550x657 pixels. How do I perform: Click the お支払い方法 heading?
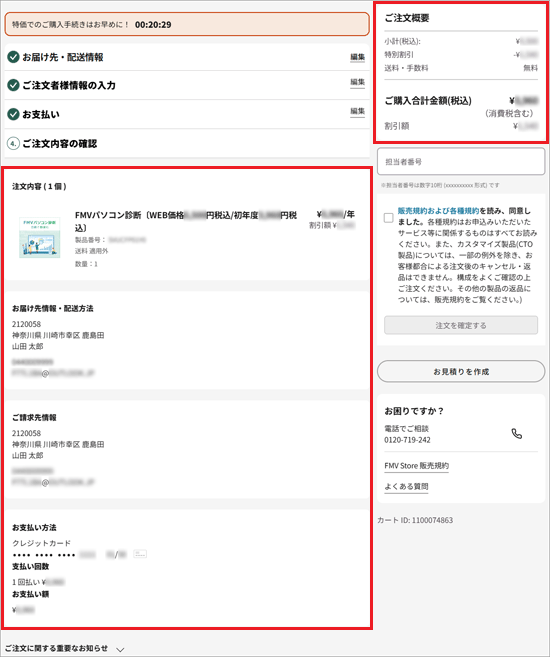pos(34,527)
